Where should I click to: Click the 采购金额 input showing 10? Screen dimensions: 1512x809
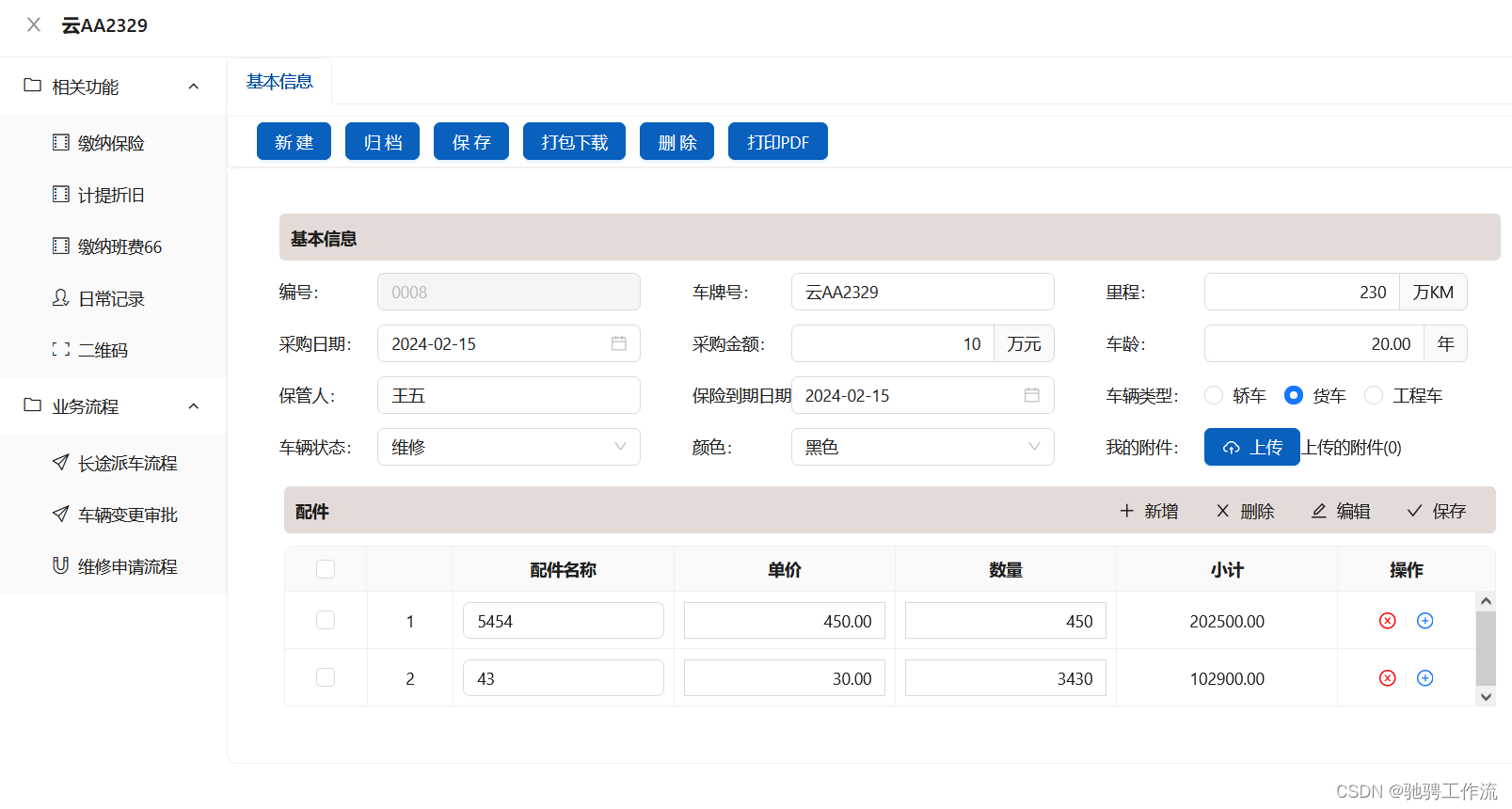(x=893, y=343)
